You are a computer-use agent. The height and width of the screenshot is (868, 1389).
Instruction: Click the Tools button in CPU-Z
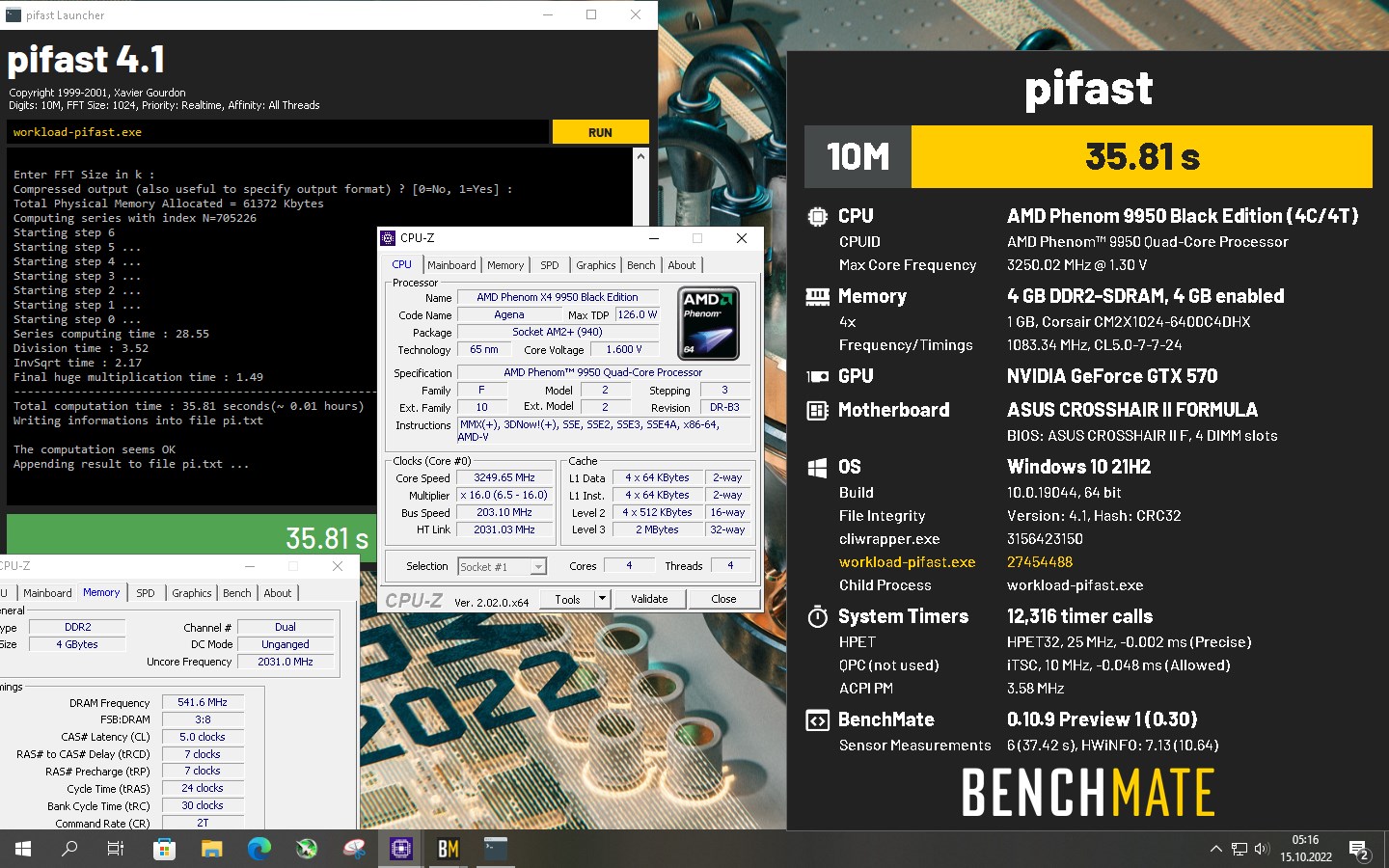pos(567,599)
